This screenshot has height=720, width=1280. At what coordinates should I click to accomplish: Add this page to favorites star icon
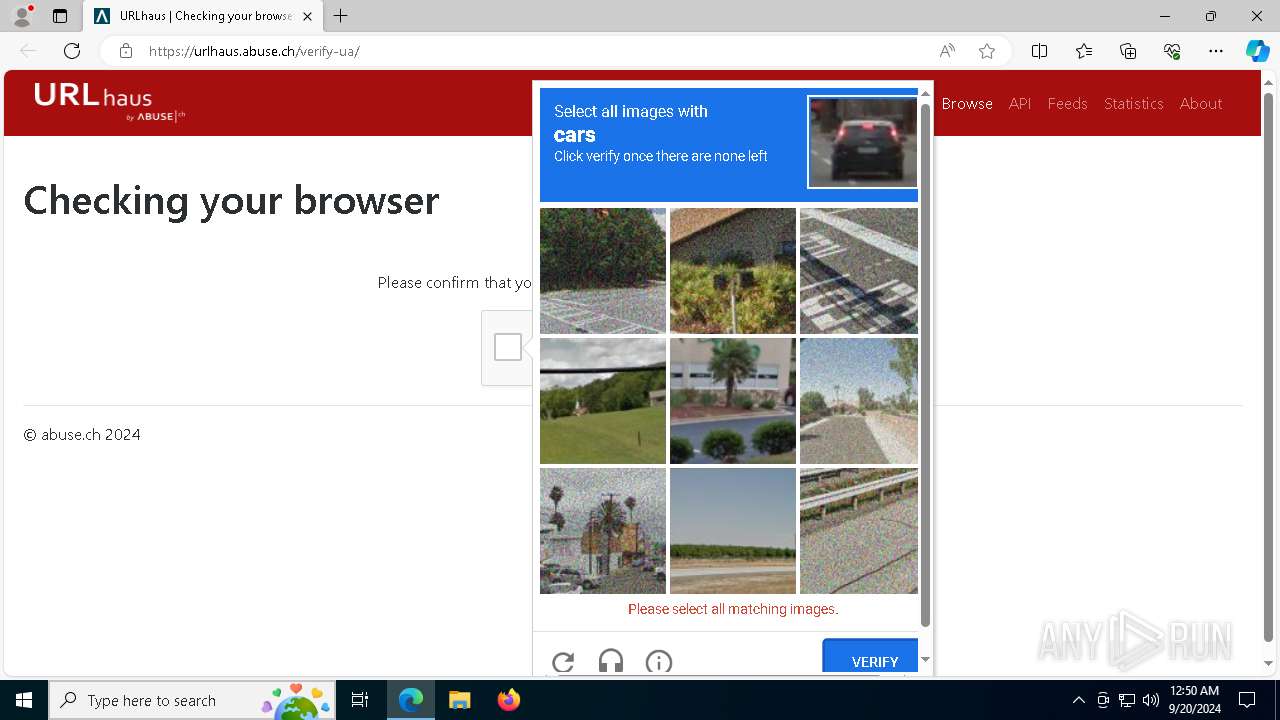pos(987,51)
